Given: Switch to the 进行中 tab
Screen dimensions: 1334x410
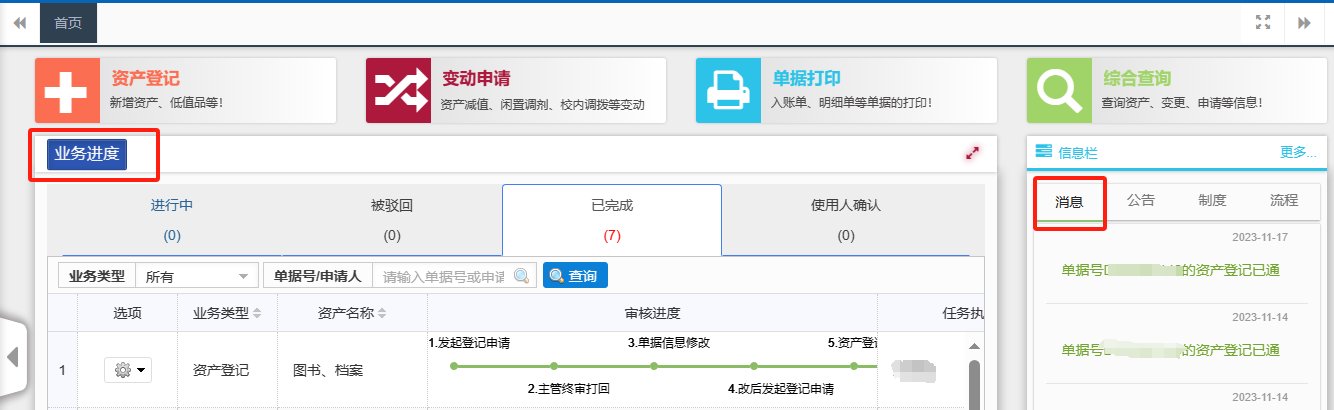Looking at the screenshot, I should pyautogui.click(x=172, y=218).
